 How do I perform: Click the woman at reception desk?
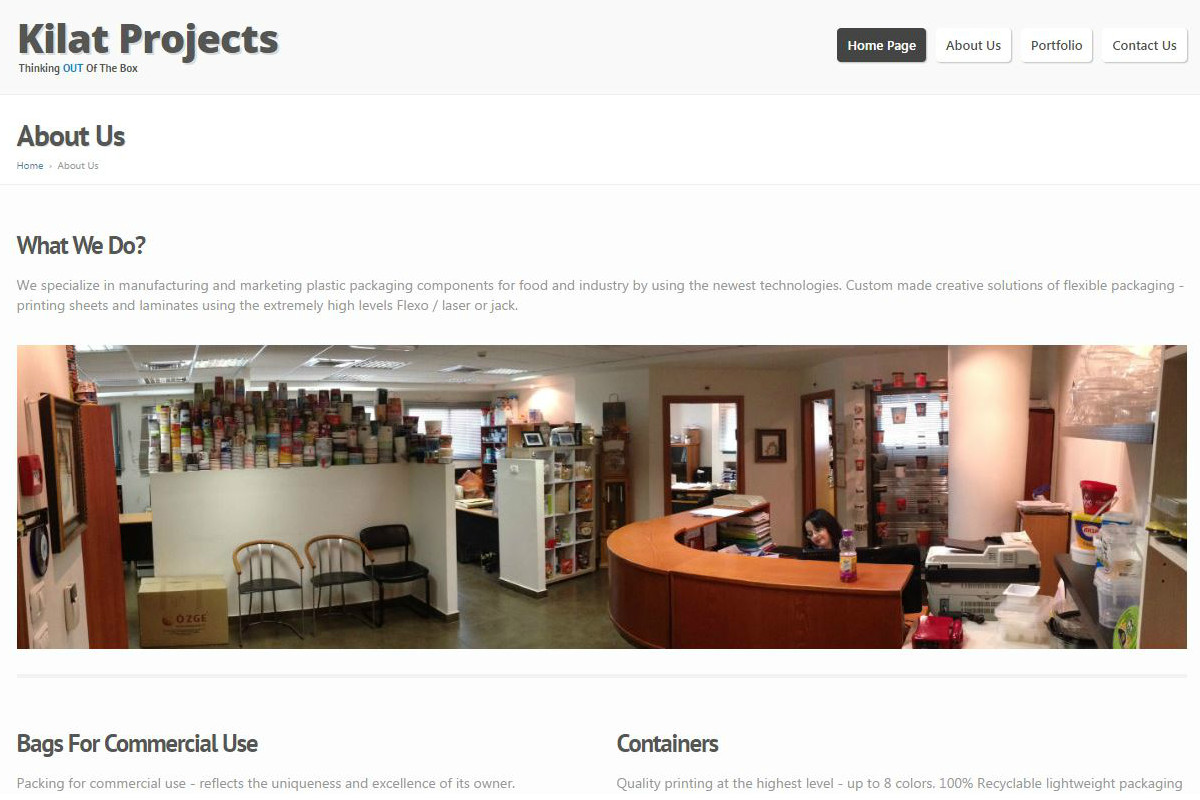(x=820, y=530)
